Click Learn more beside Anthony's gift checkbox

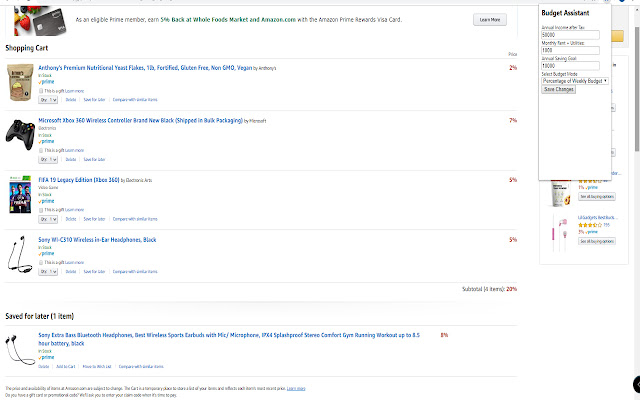click(x=75, y=91)
